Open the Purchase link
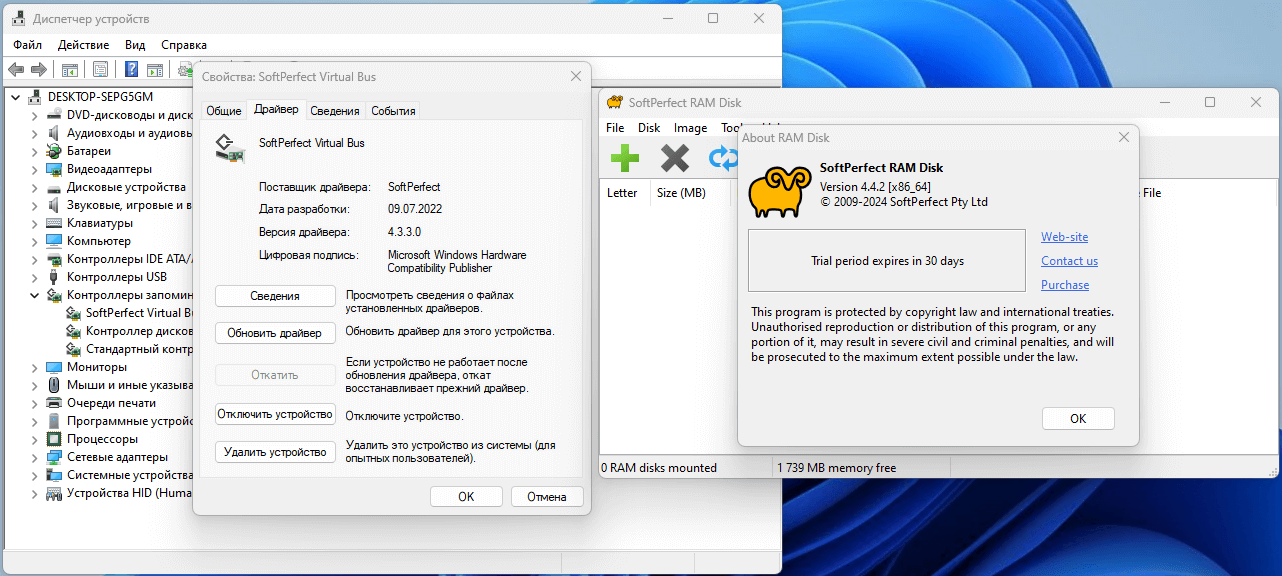Screen dimensions: 1282x576 click(x=1065, y=285)
